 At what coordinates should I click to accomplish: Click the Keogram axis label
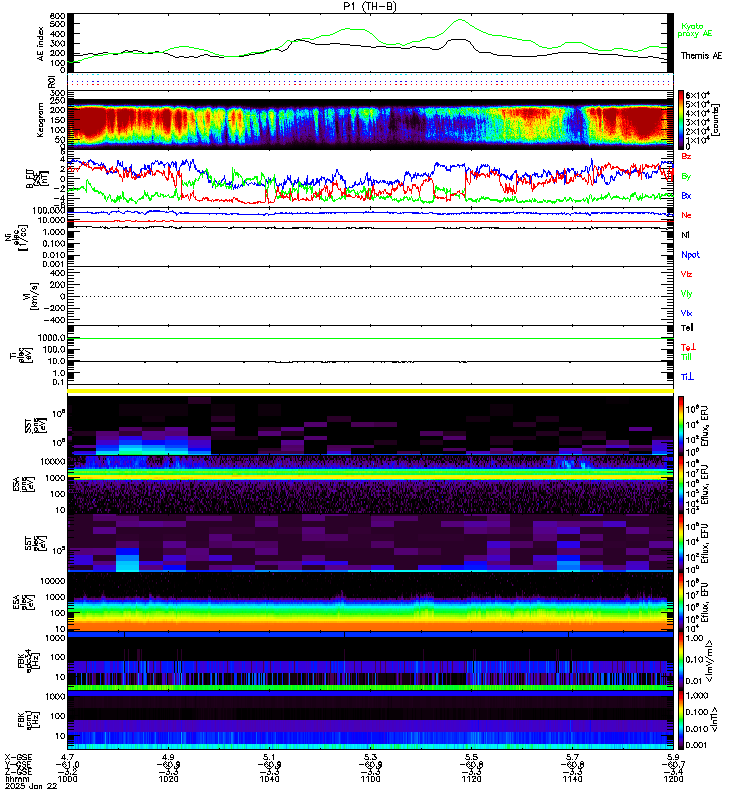40,120
